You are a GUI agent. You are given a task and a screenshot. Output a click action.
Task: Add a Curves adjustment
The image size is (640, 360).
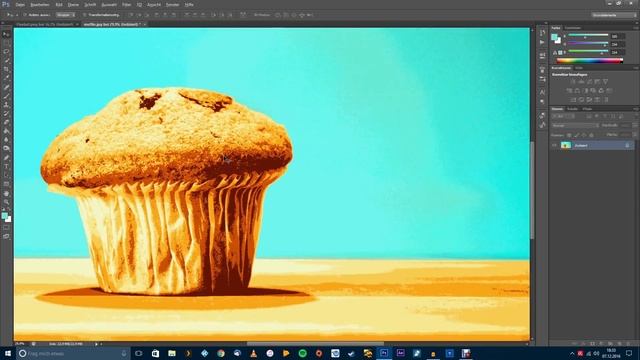(589, 82)
